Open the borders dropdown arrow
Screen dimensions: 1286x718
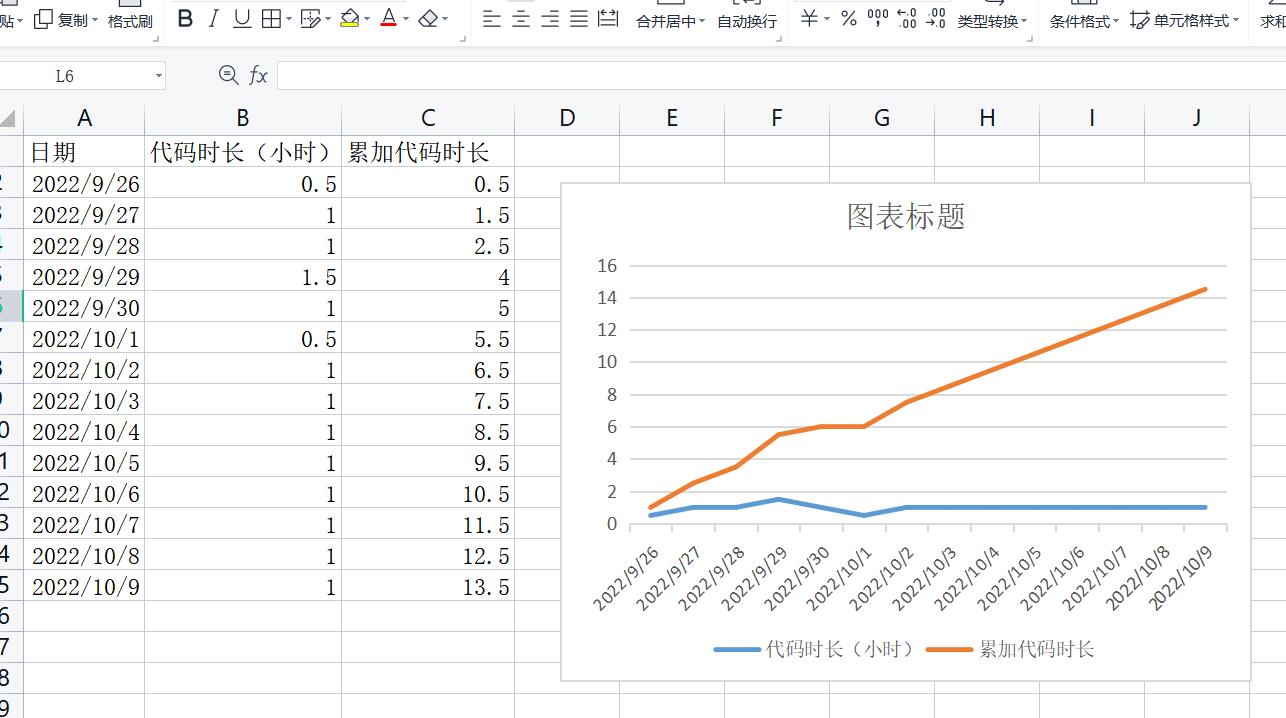[289, 20]
